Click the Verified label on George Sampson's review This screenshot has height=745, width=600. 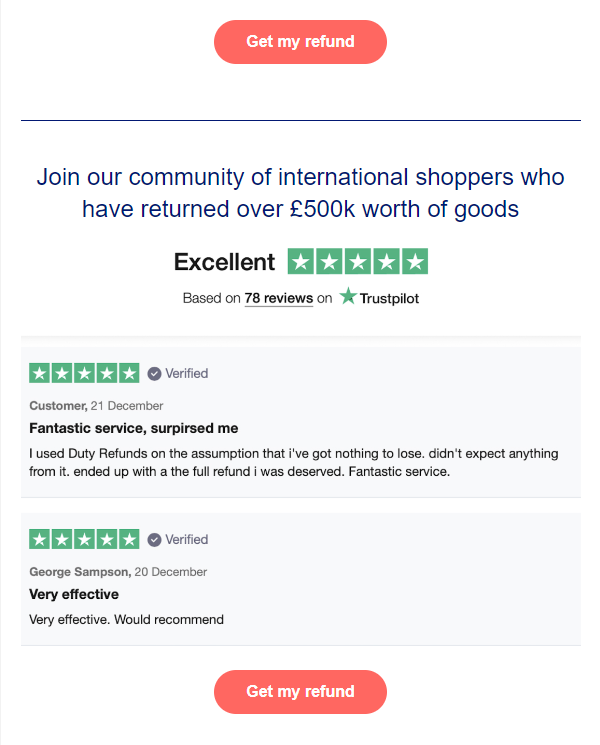coord(187,540)
